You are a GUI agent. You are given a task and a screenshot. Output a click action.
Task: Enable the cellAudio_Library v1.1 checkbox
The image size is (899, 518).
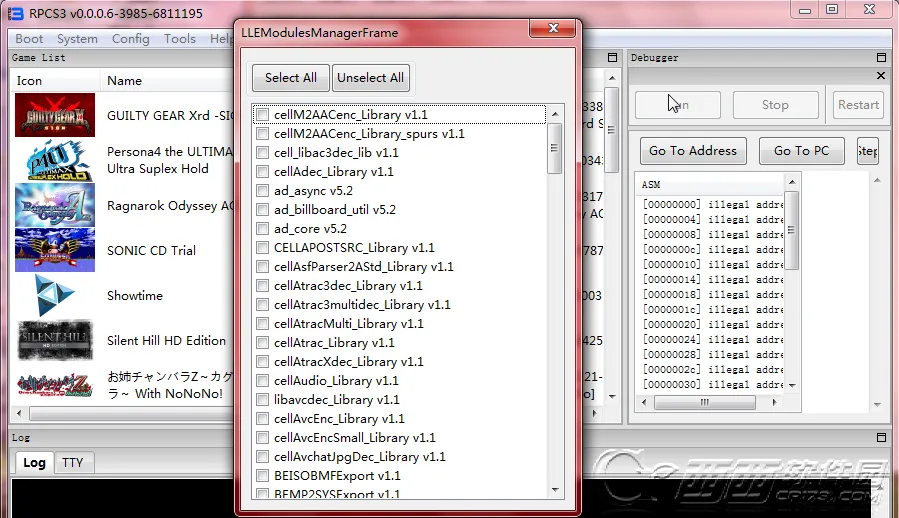263,380
